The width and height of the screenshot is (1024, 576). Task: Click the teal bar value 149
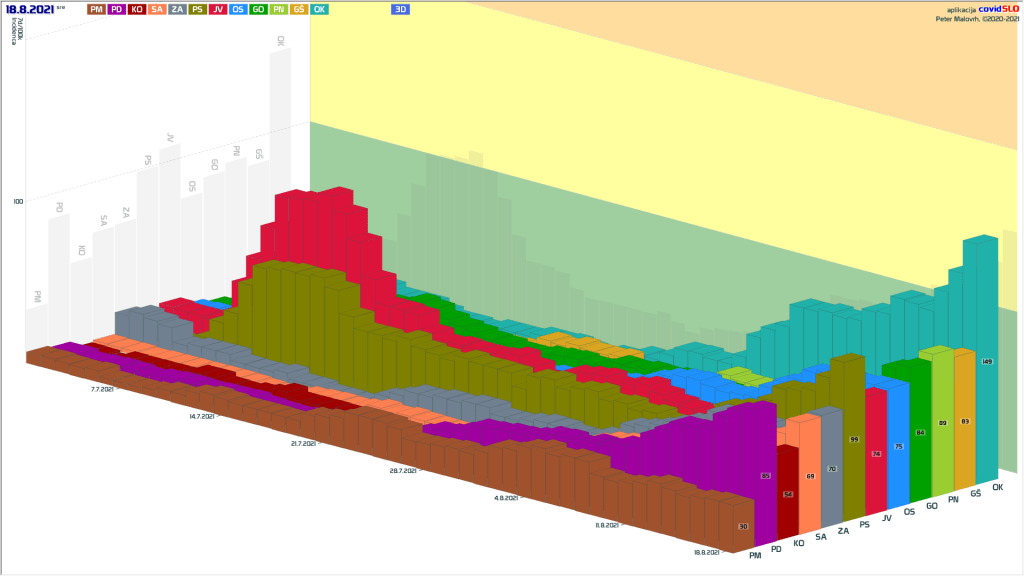pyautogui.click(x=986, y=361)
